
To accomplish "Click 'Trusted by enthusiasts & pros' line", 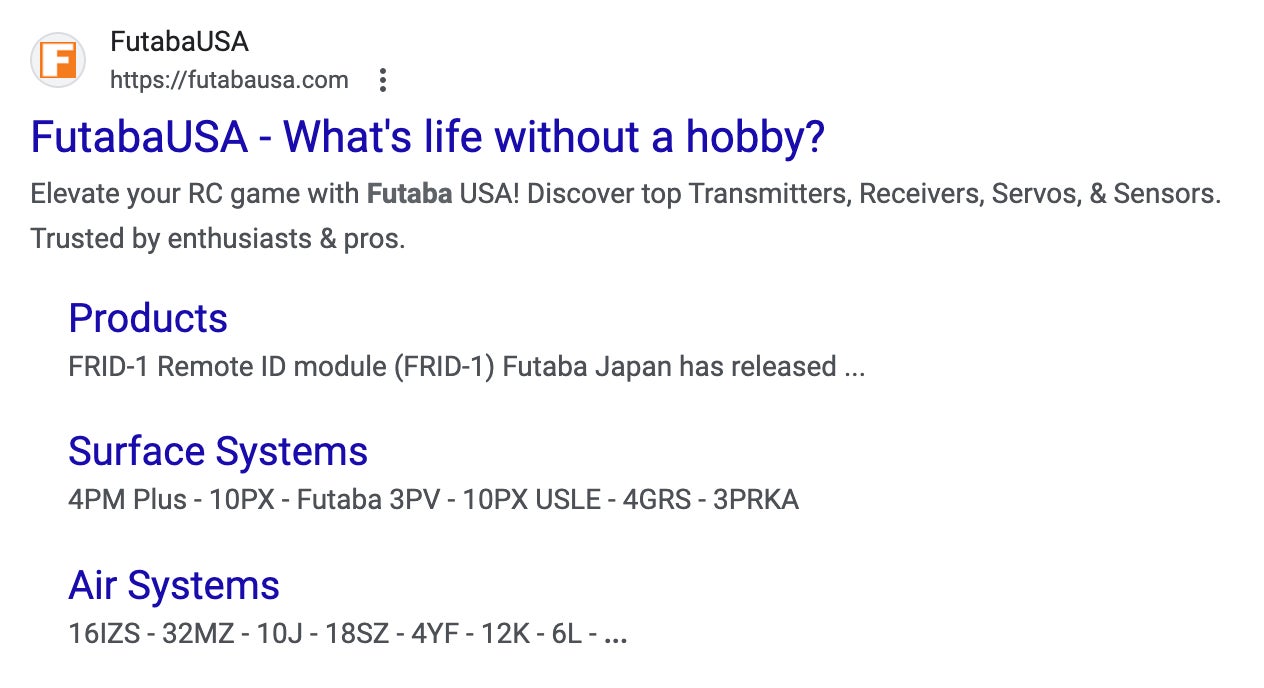I will 218,240.
